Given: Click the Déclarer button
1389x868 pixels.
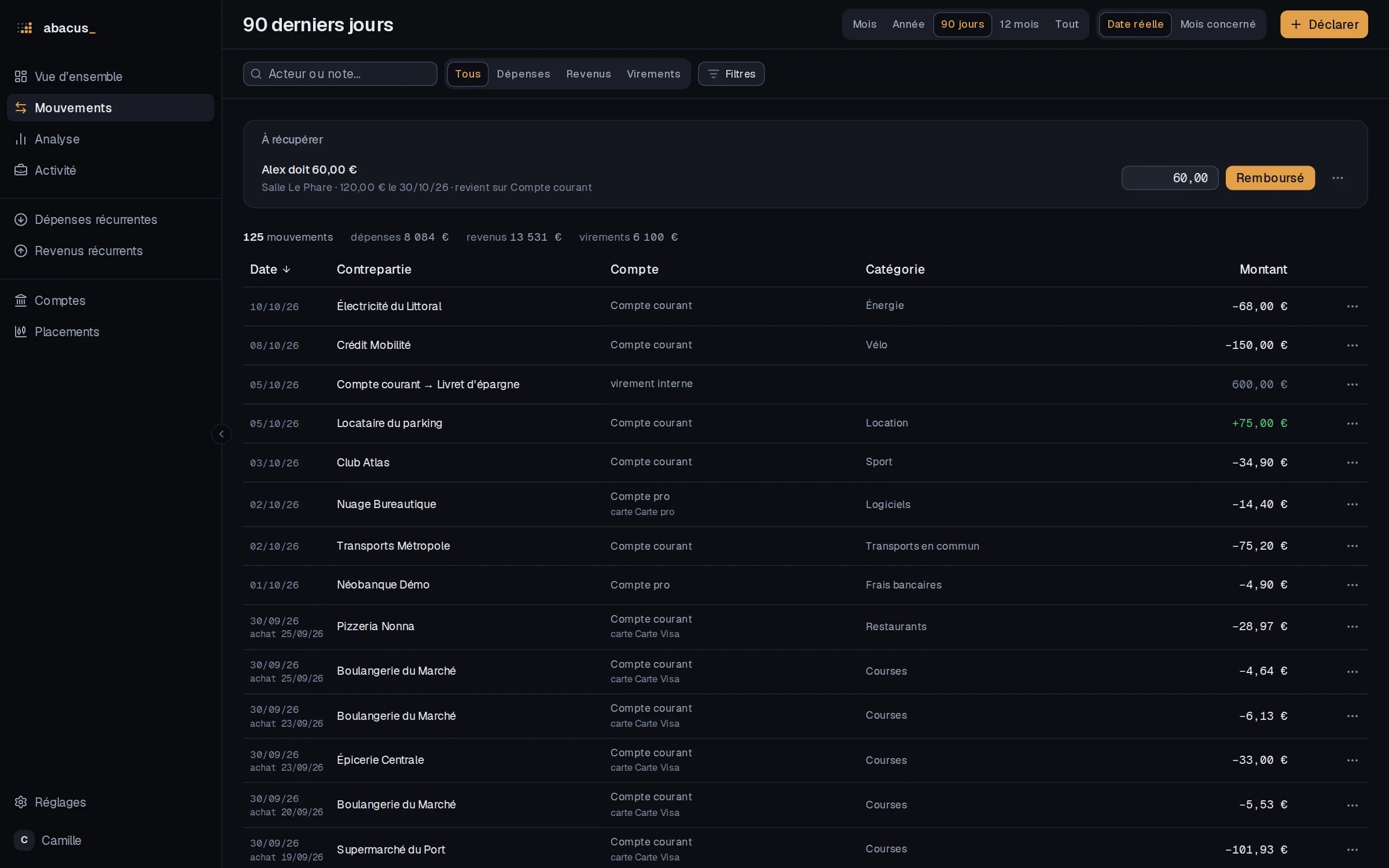Looking at the screenshot, I should 1324,24.
